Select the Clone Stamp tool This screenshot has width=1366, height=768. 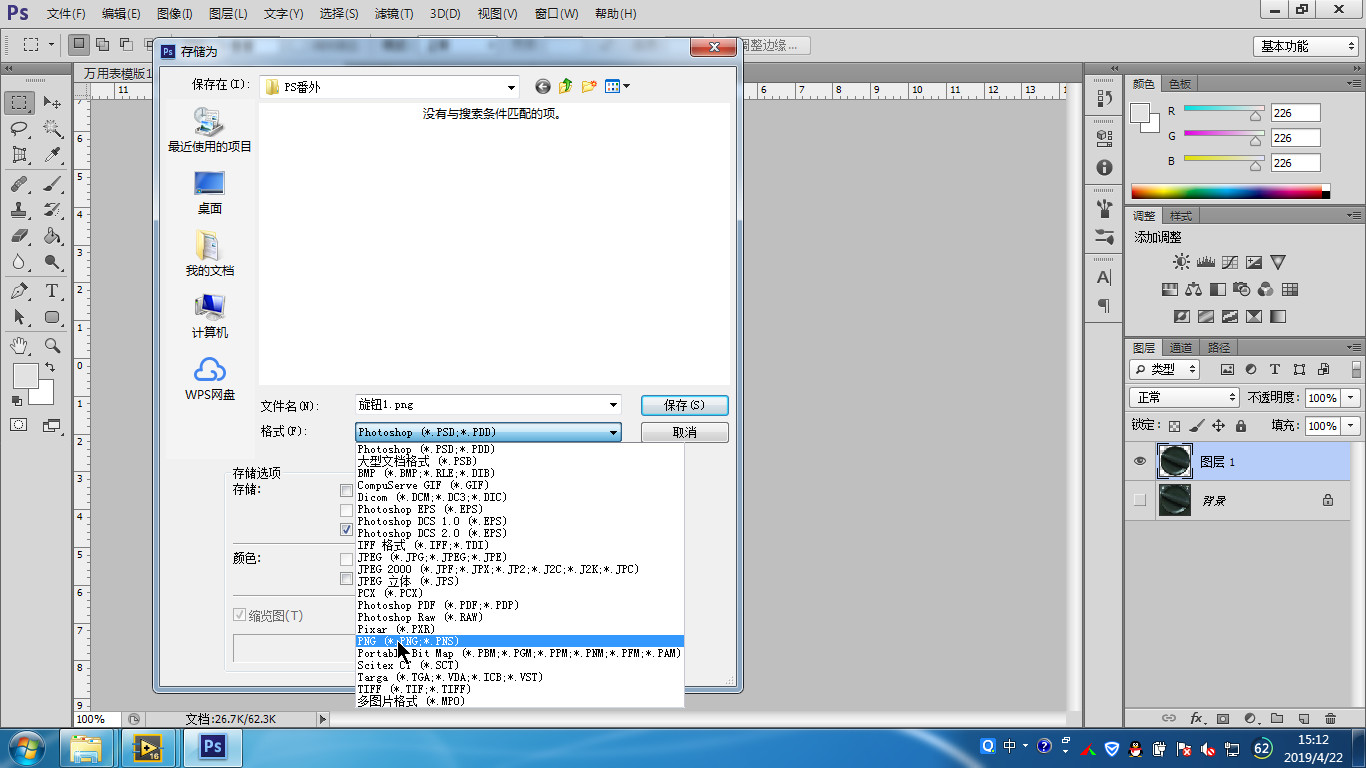19,210
